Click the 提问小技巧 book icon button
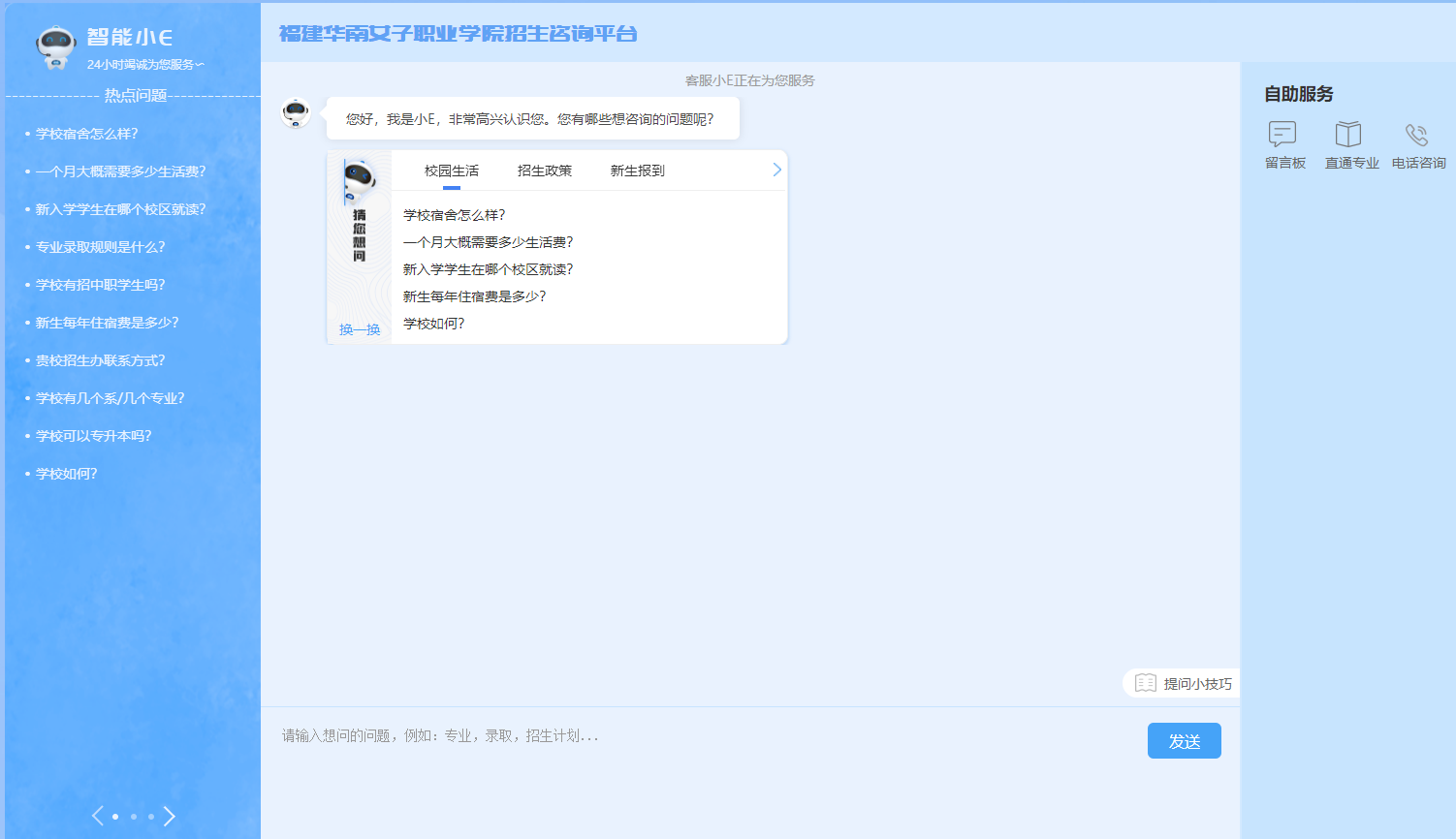The image size is (1456, 839). coord(1183,683)
